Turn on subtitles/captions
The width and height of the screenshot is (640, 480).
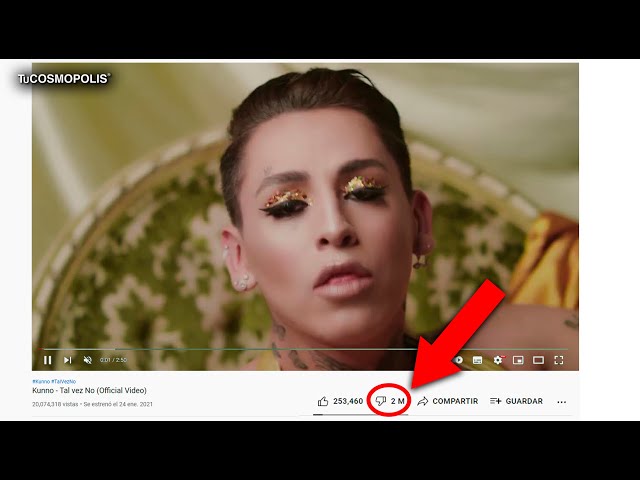477,360
